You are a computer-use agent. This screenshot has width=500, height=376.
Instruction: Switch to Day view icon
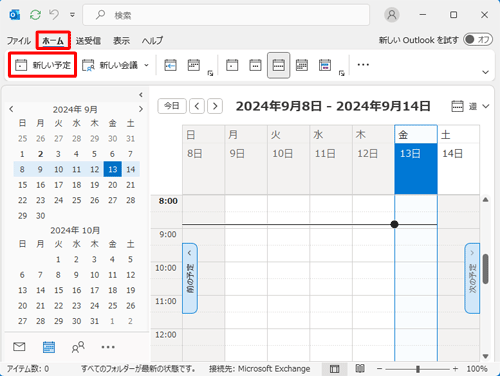232,65
